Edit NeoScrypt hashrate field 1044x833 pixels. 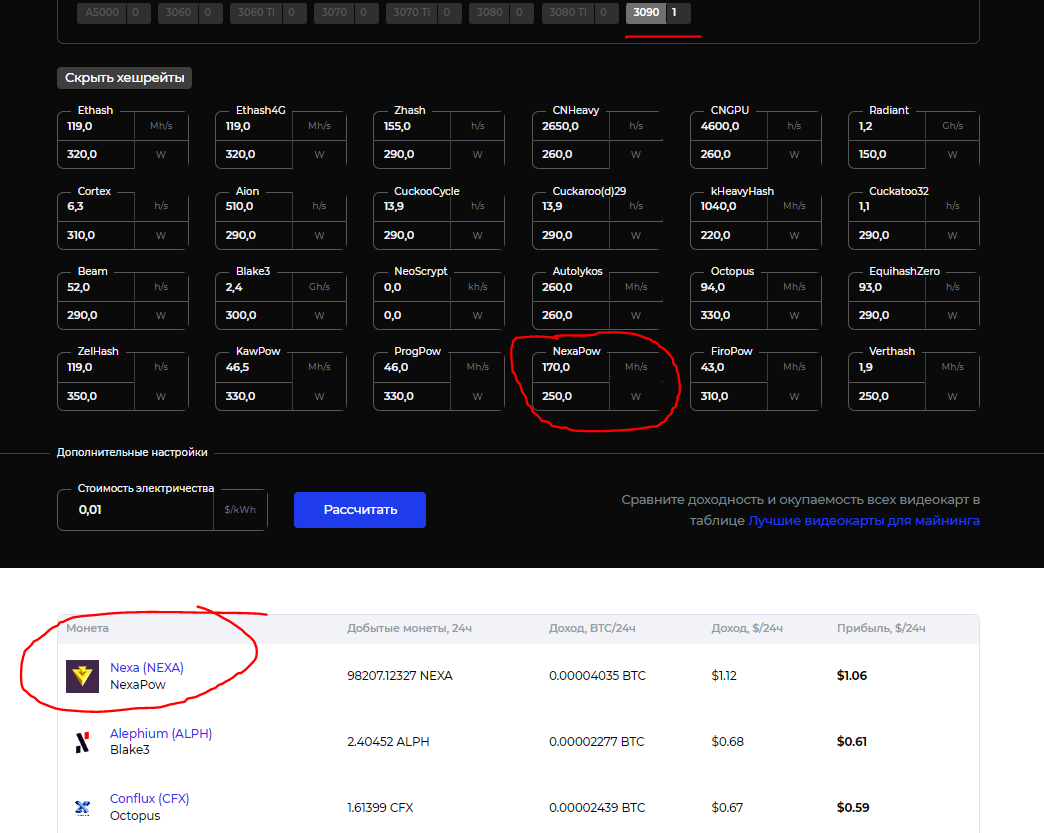pyautogui.click(x=412, y=287)
